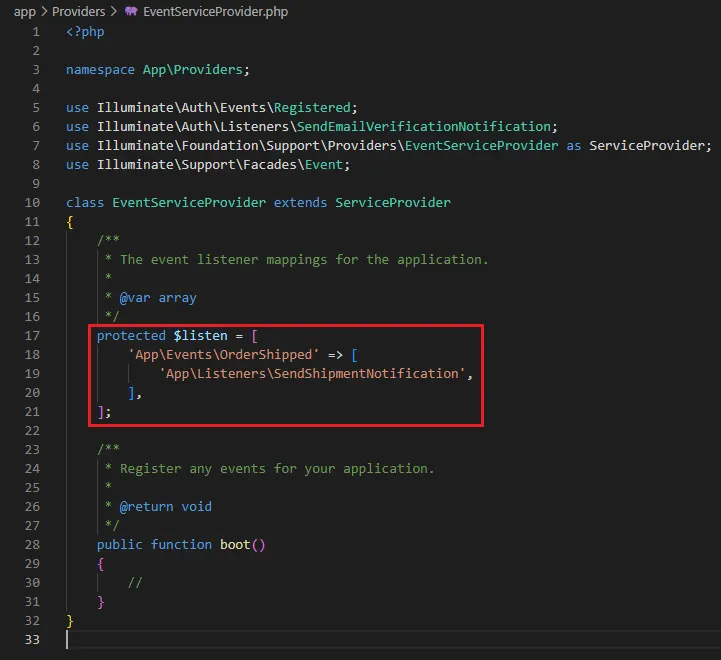Click the closing '];' on line 21
Image resolution: width=721 pixels, height=660 pixels.
click(x=104, y=412)
